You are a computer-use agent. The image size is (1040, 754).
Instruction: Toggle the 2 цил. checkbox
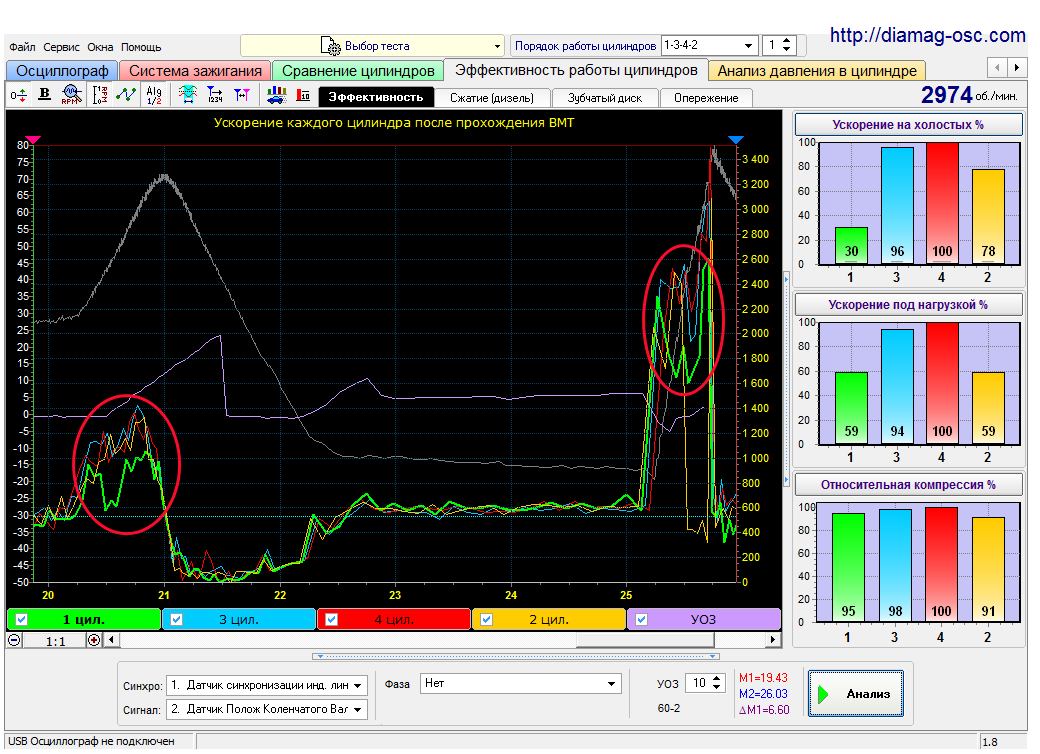tap(487, 619)
